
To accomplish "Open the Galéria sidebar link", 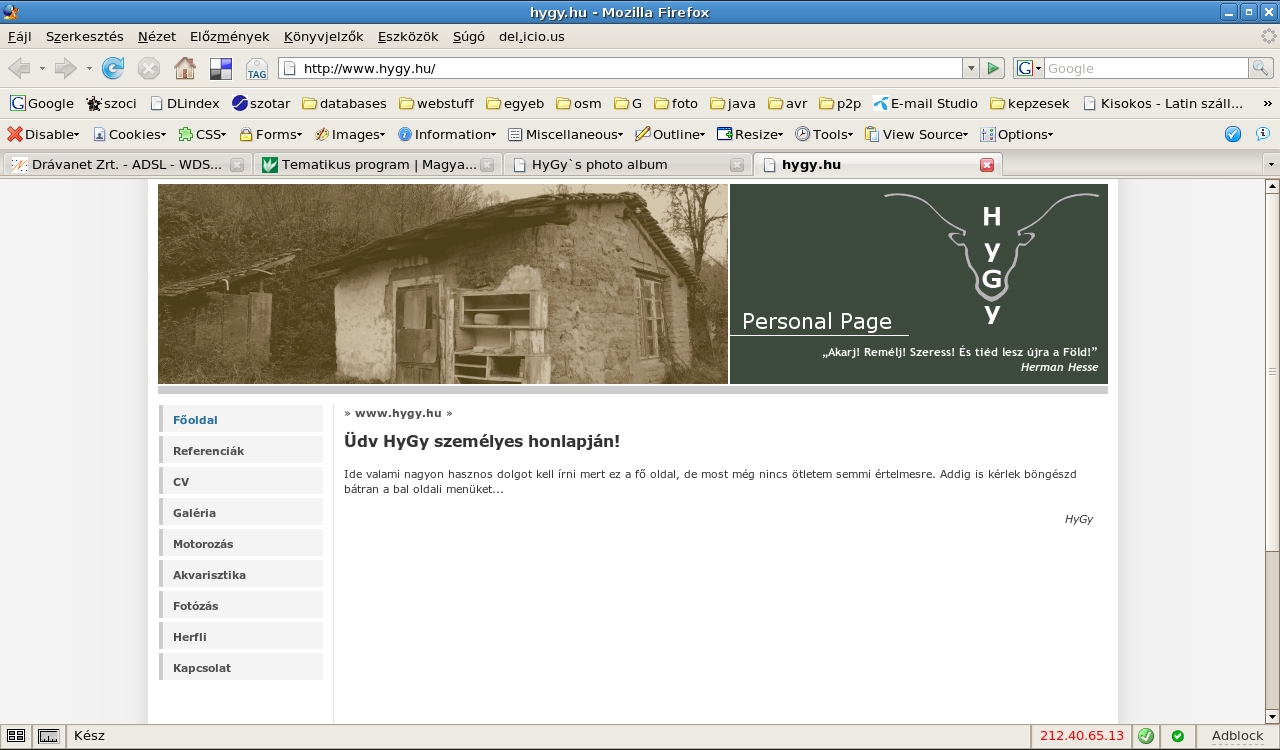I will (x=241, y=513).
